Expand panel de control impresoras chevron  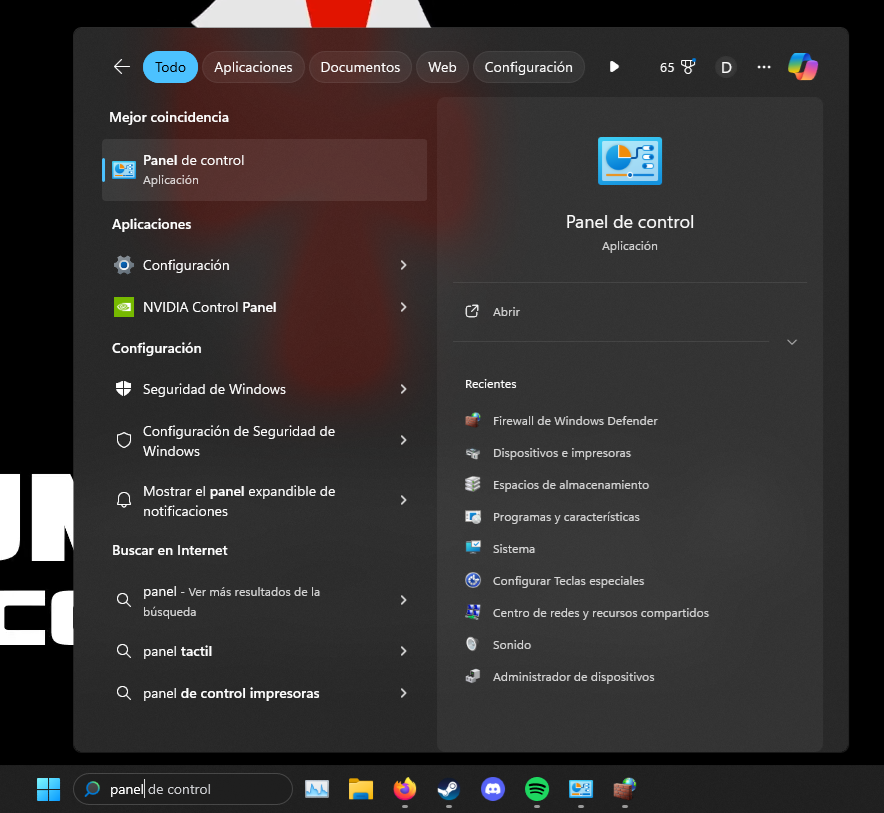pos(403,693)
